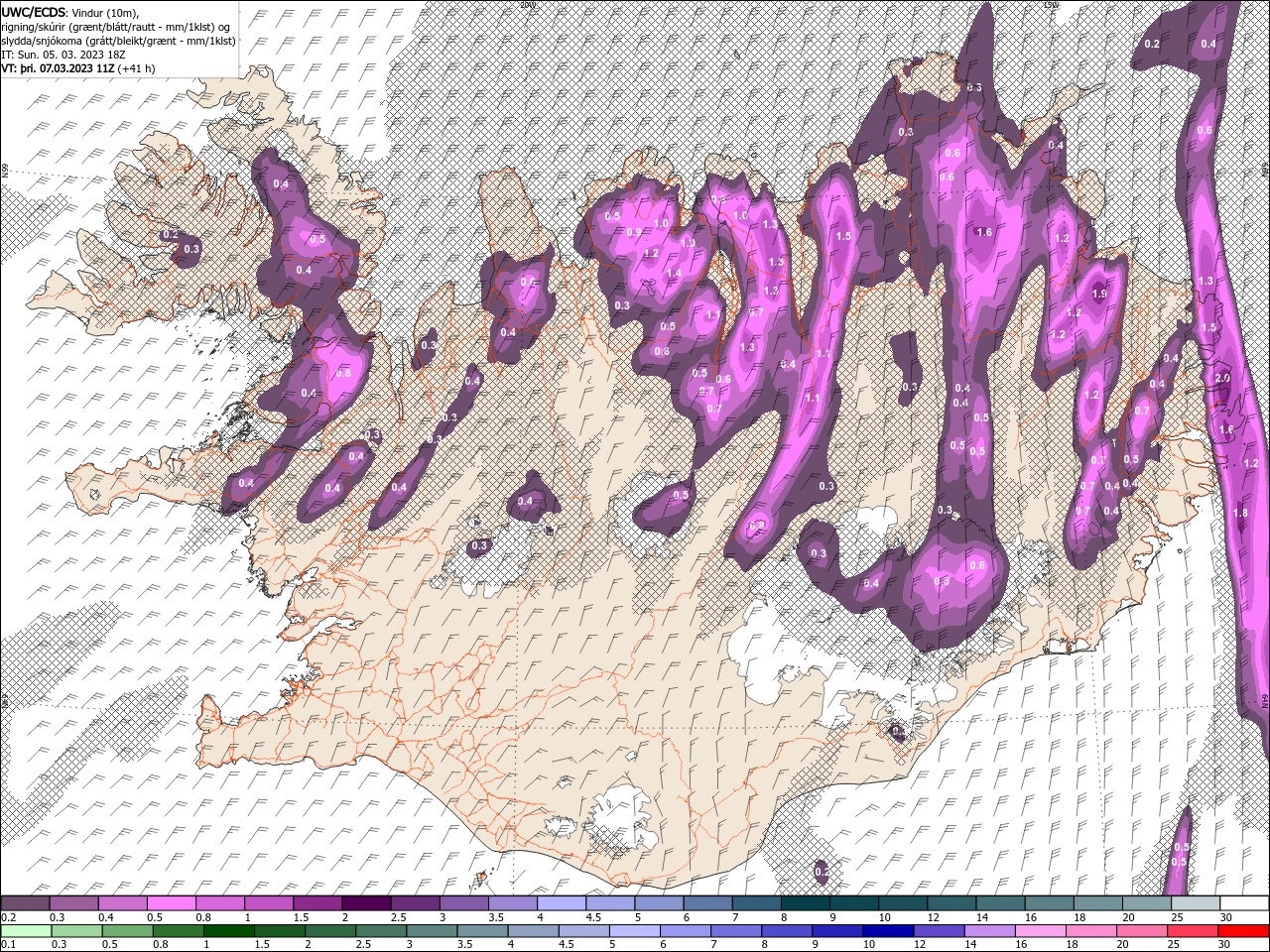1270x952 pixels.
Task: Choose the 14 lilac rain-scale swatch
Action: [988, 931]
